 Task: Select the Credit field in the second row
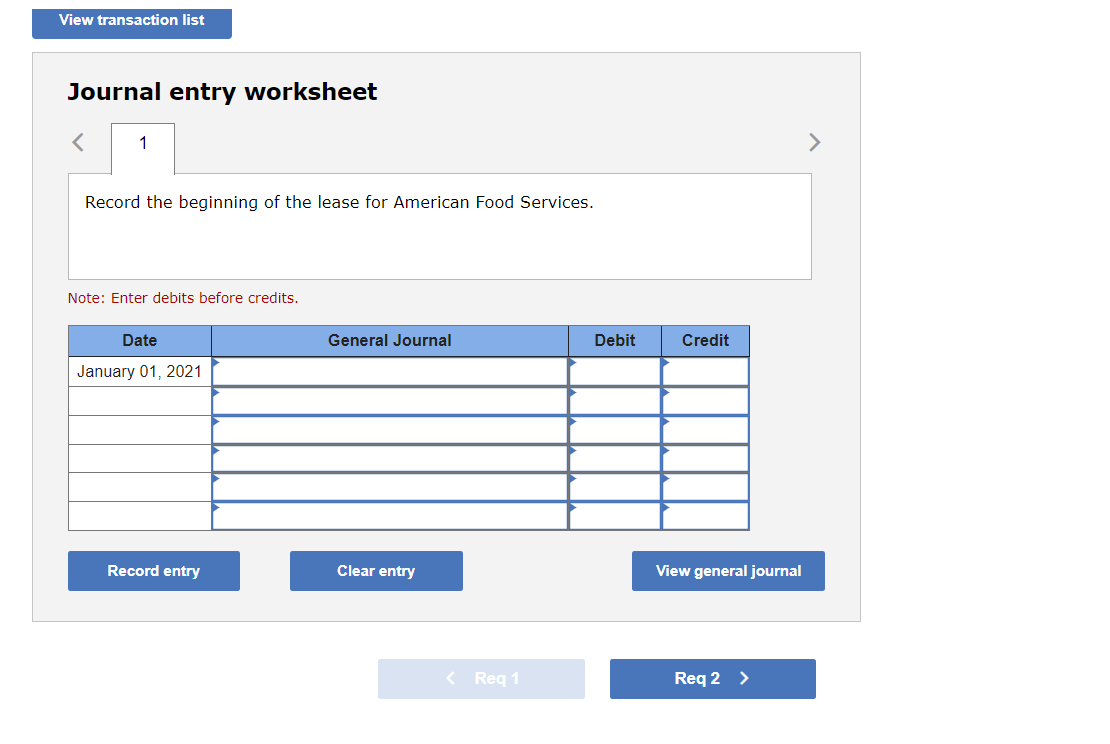click(705, 400)
